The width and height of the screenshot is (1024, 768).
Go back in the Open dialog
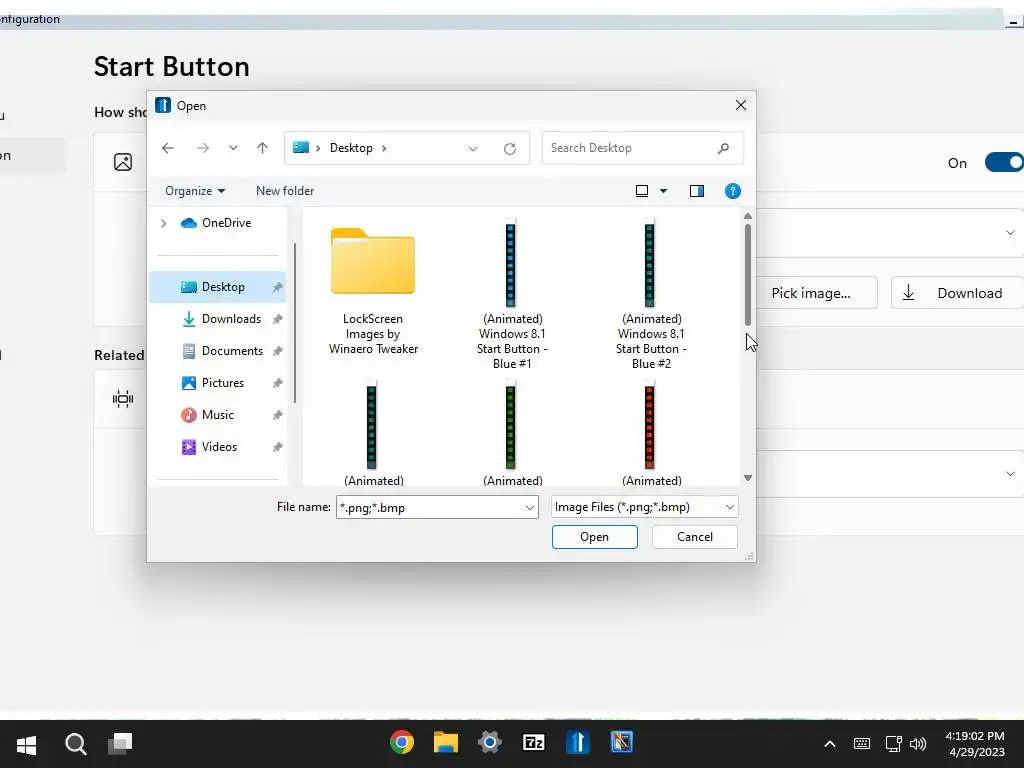pos(168,148)
